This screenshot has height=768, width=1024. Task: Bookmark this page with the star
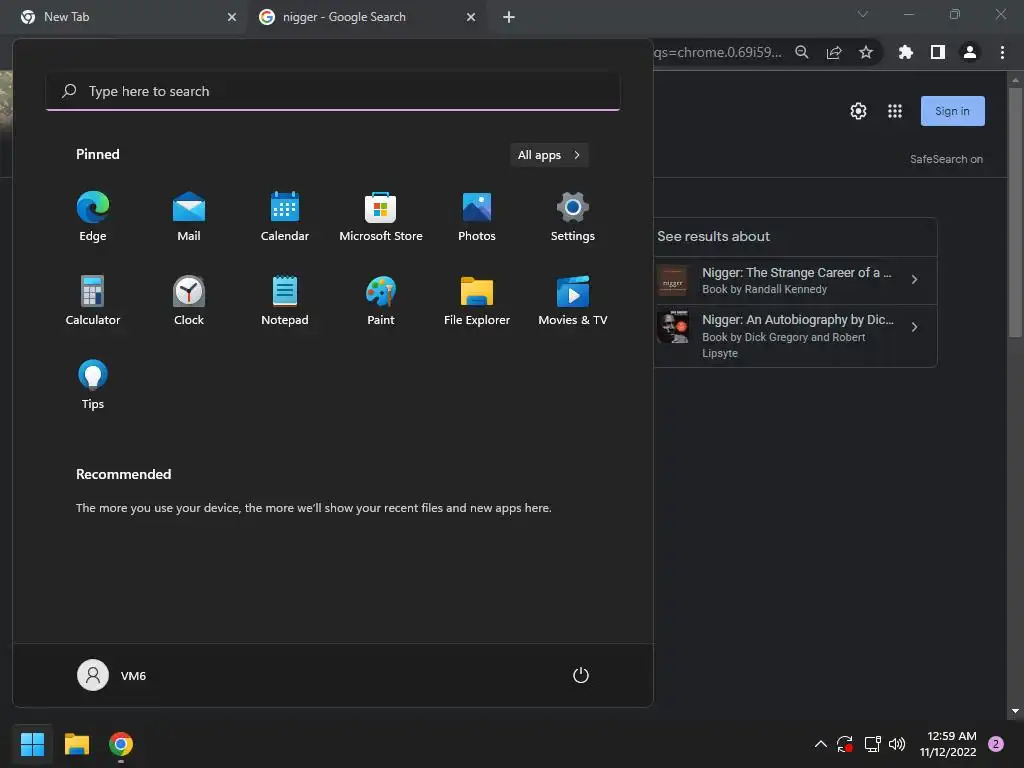coord(866,52)
